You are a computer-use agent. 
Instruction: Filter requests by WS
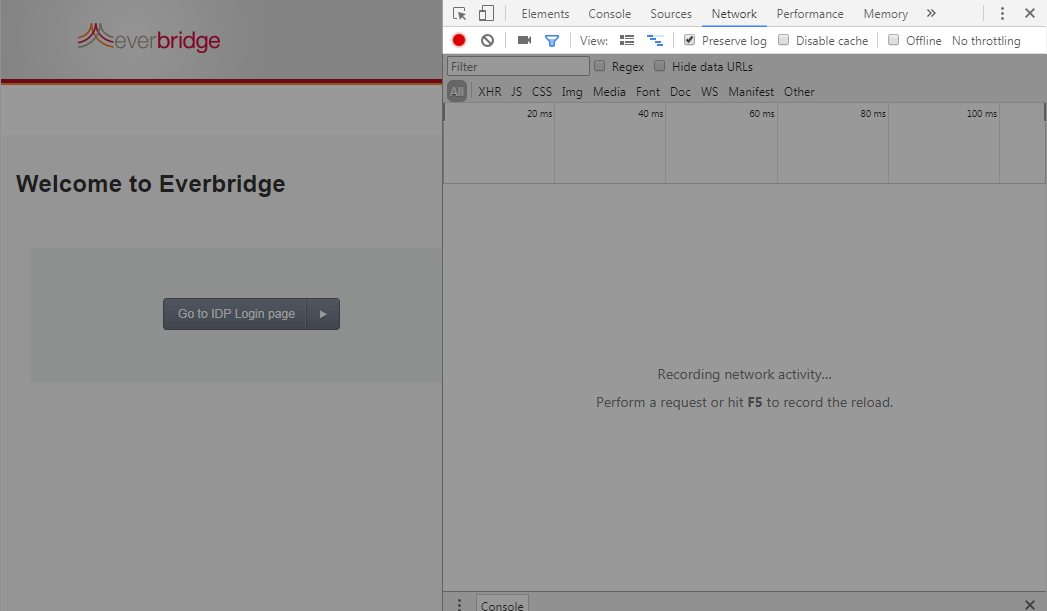pos(709,91)
